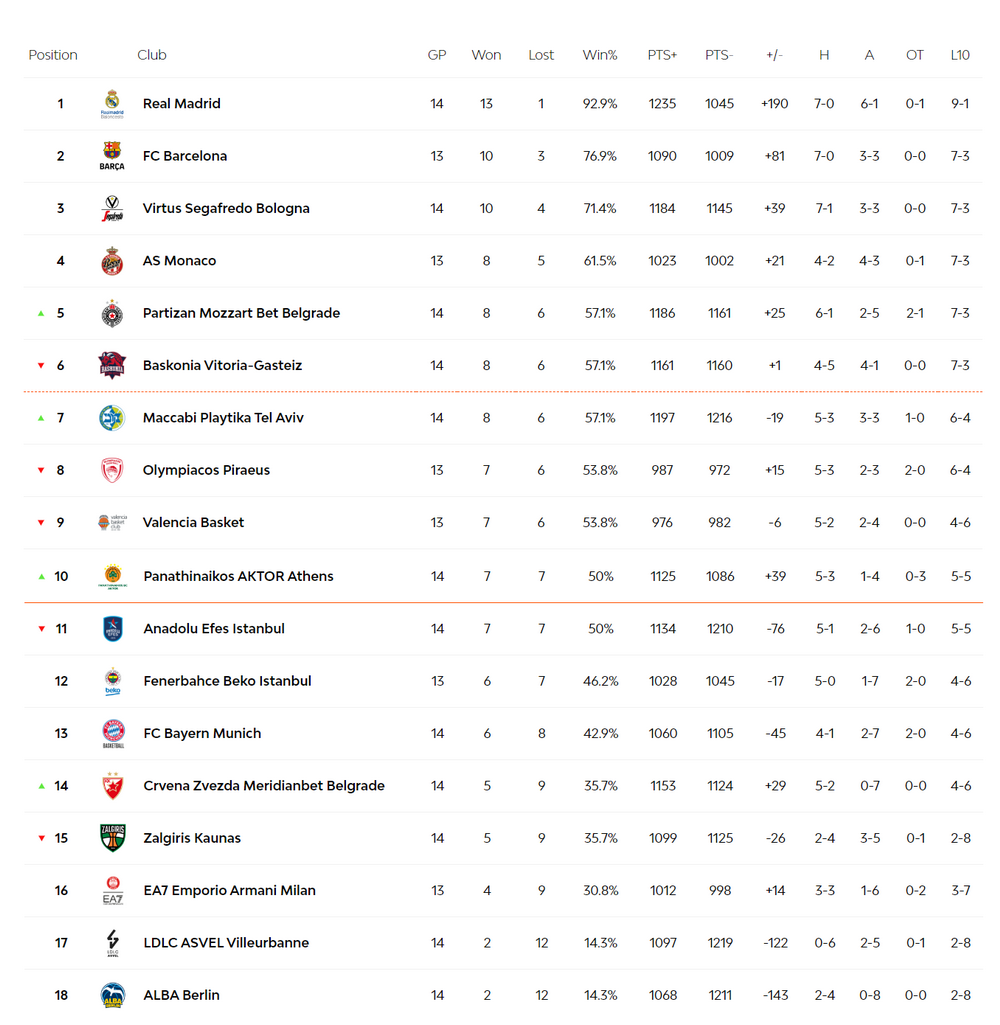This screenshot has width=1000, height=1025.
Task: Select the Maccabi Playtika Tel Aviv logo
Action: [x=112, y=418]
